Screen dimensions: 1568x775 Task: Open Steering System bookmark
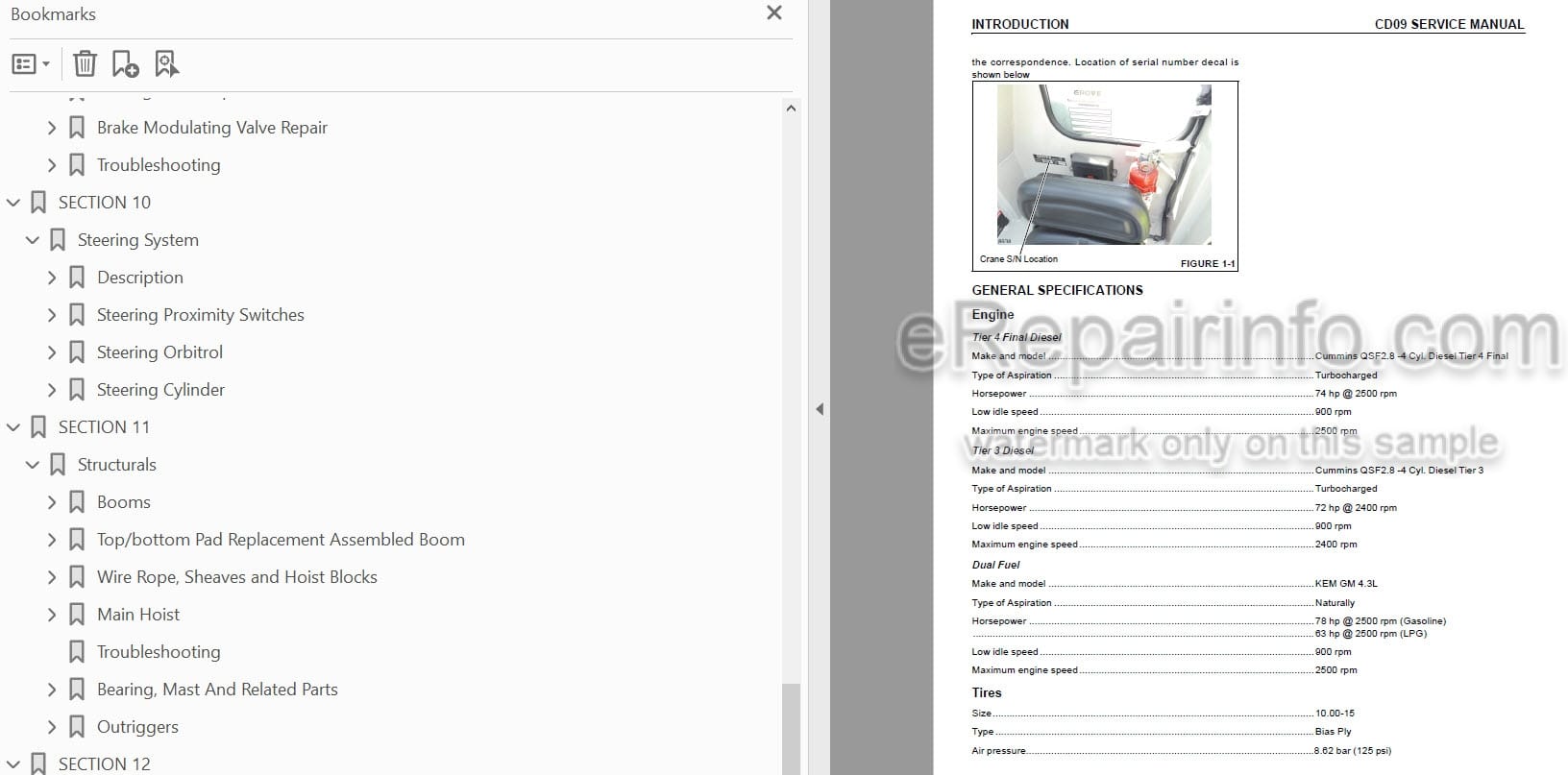[138, 240]
